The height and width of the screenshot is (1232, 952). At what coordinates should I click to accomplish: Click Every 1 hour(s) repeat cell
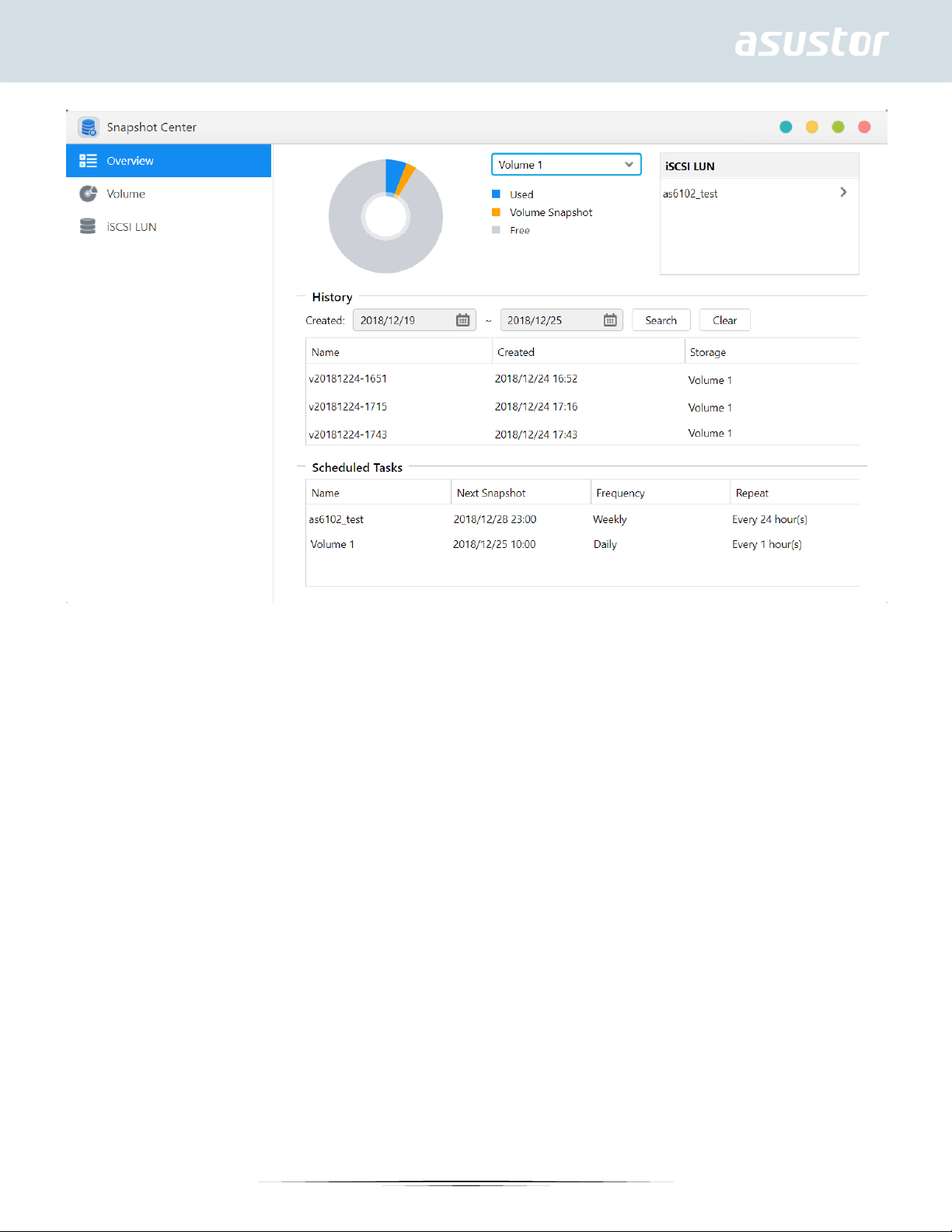click(767, 544)
